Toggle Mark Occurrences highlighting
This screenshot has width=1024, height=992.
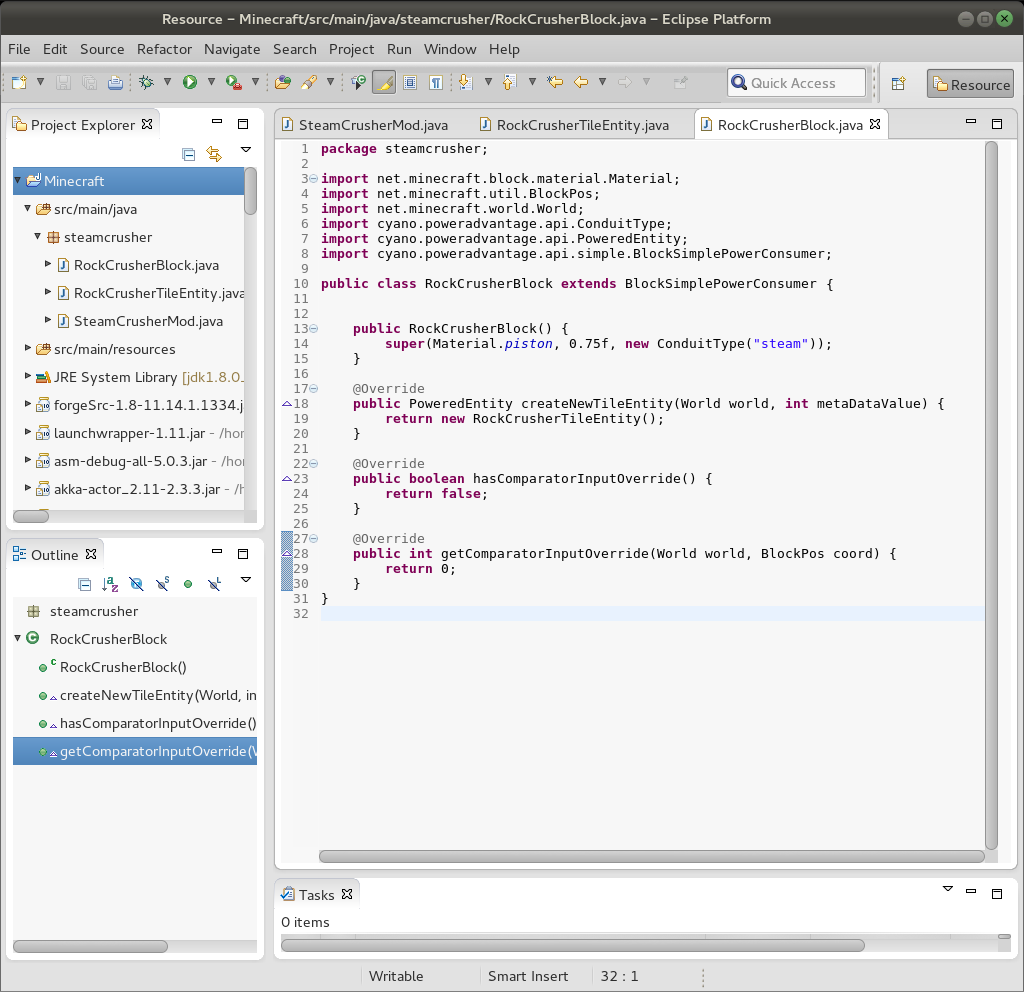point(383,82)
